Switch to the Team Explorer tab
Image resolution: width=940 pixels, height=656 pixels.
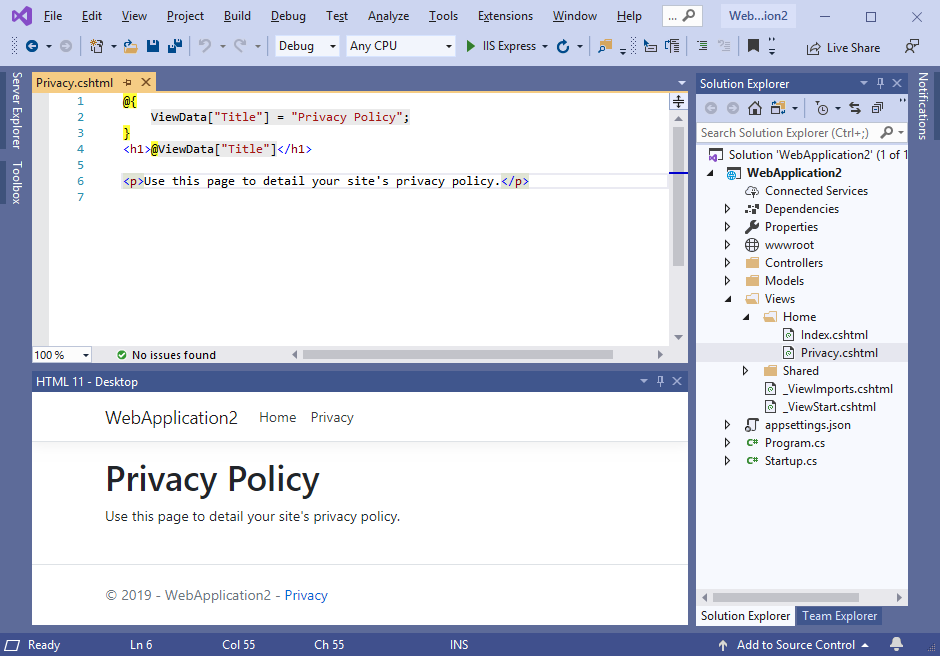pyautogui.click(x=839, y=616)
